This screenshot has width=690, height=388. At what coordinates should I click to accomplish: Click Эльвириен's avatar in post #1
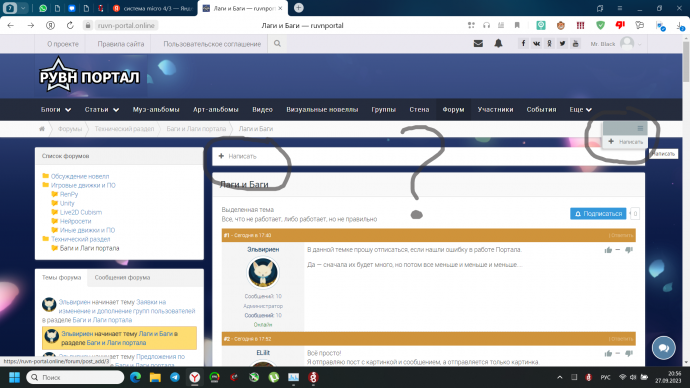click(x=263, y=273)
